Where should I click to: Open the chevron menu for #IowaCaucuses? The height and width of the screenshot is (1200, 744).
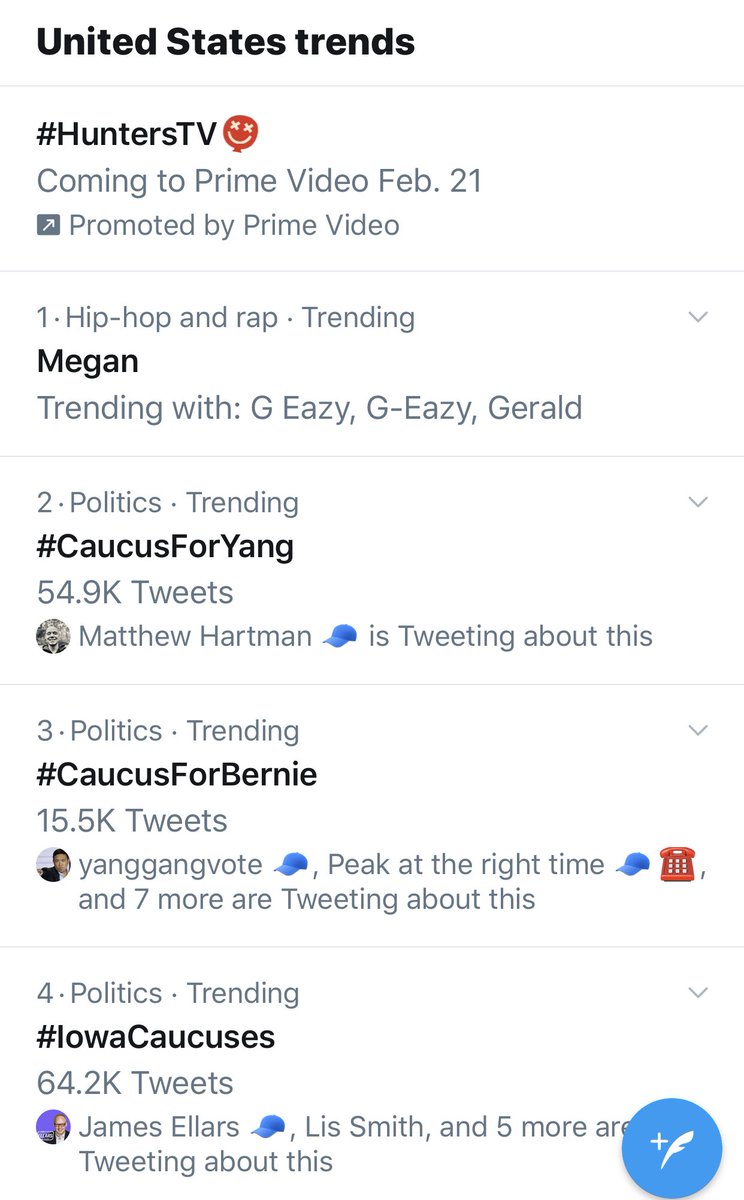(699, 993)
